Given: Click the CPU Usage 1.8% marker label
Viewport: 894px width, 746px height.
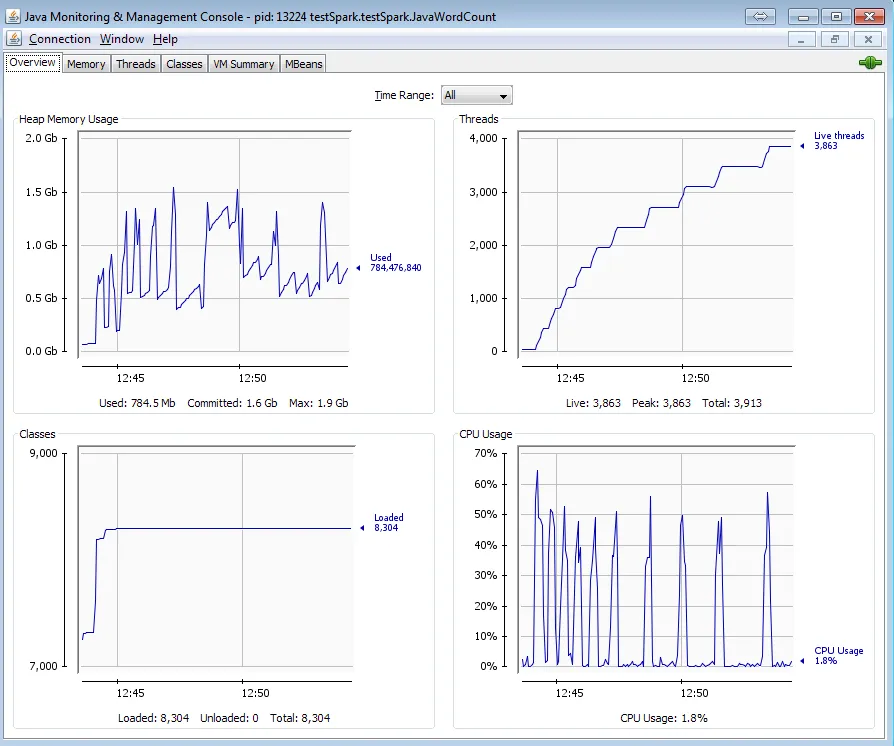Looking at the screenshot, I should click(838, 655).
